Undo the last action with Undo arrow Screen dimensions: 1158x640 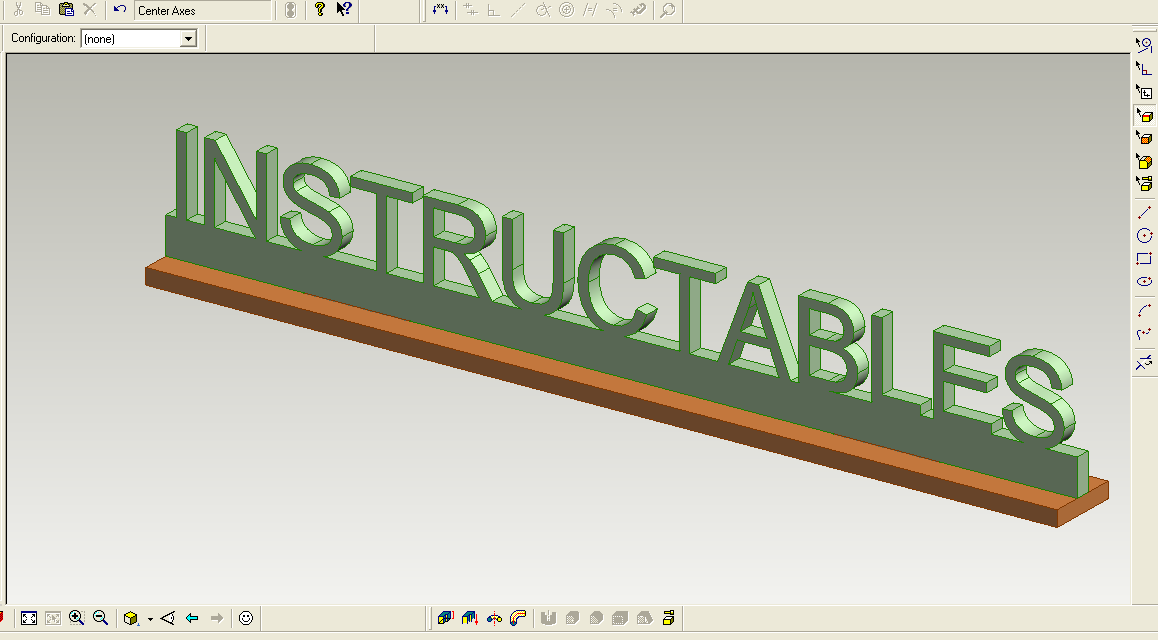coord(120,10)
